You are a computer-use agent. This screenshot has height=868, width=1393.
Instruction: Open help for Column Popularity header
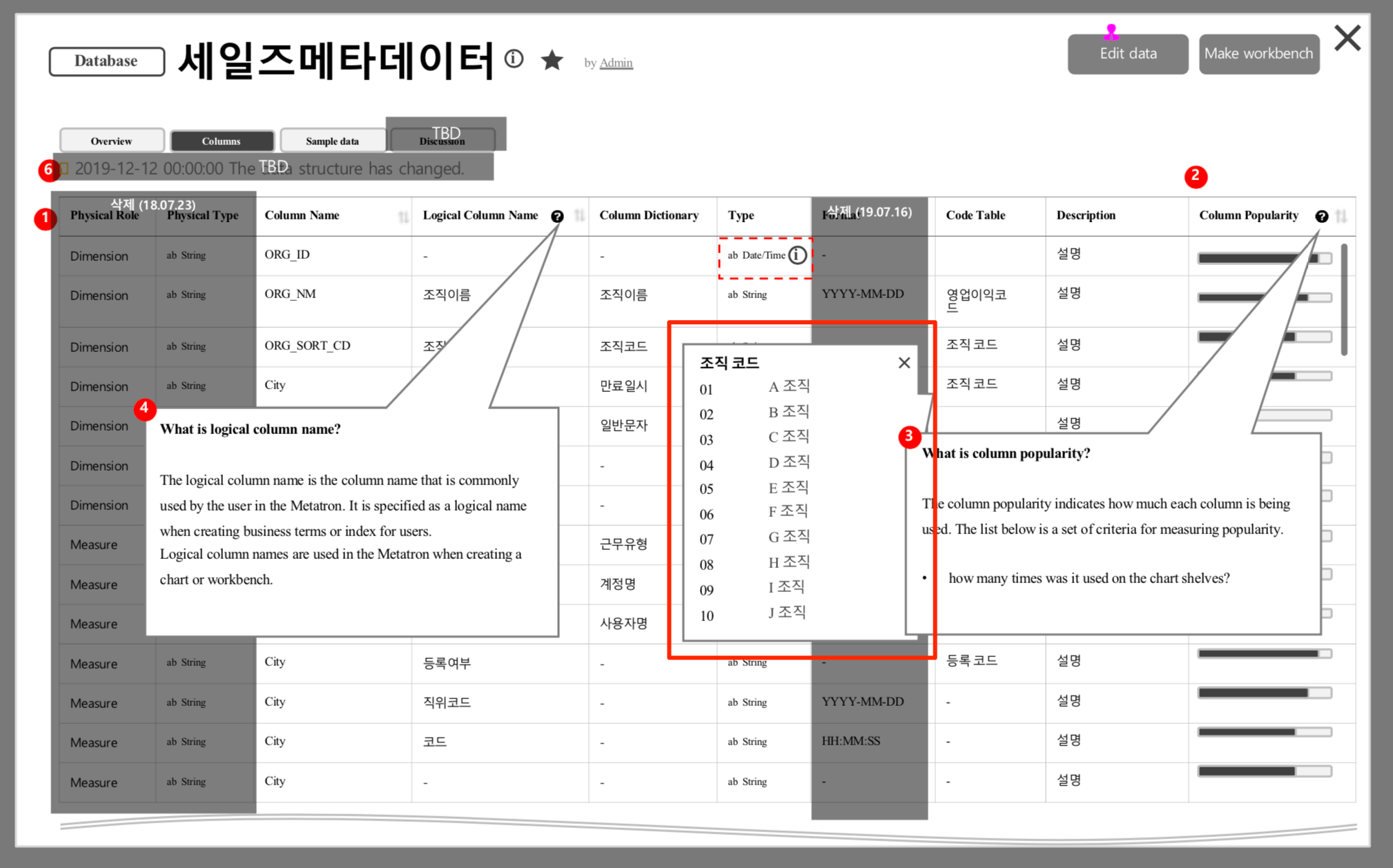click(1323, 216)
